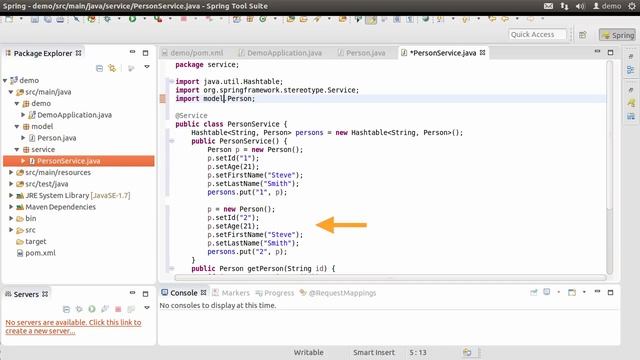Toggle the highlighted Mark Occurrences toolbar icon
This screenshot has width=640, height=360.
[371, 19]
